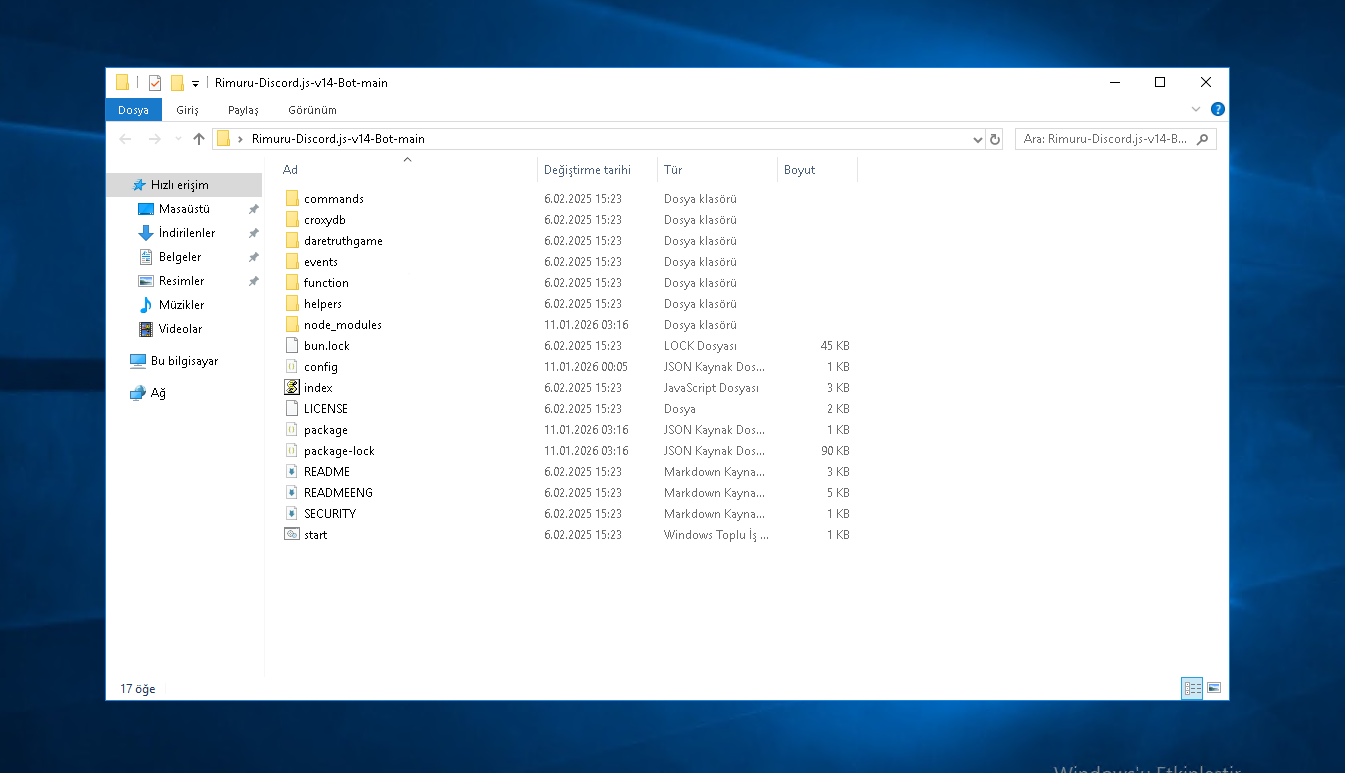Viewport: 1345px width, 773px height.
Task: Click the pin icon next to Resimler
Action: coord(253,281)
